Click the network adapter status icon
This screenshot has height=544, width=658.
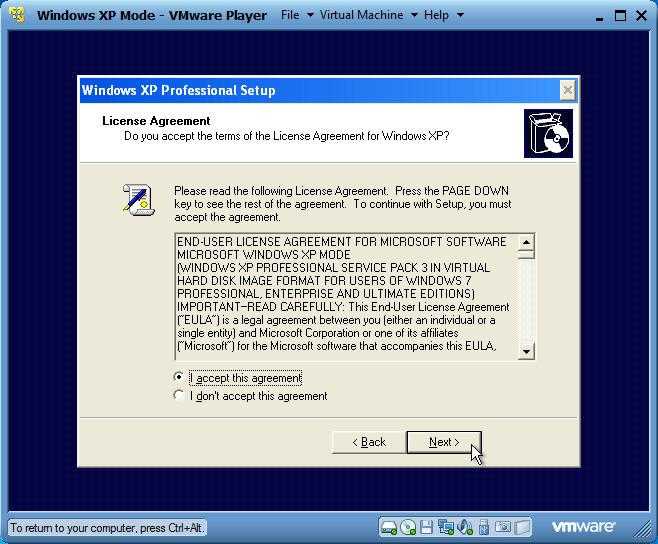pyautogui.click(x=446, y=527)
